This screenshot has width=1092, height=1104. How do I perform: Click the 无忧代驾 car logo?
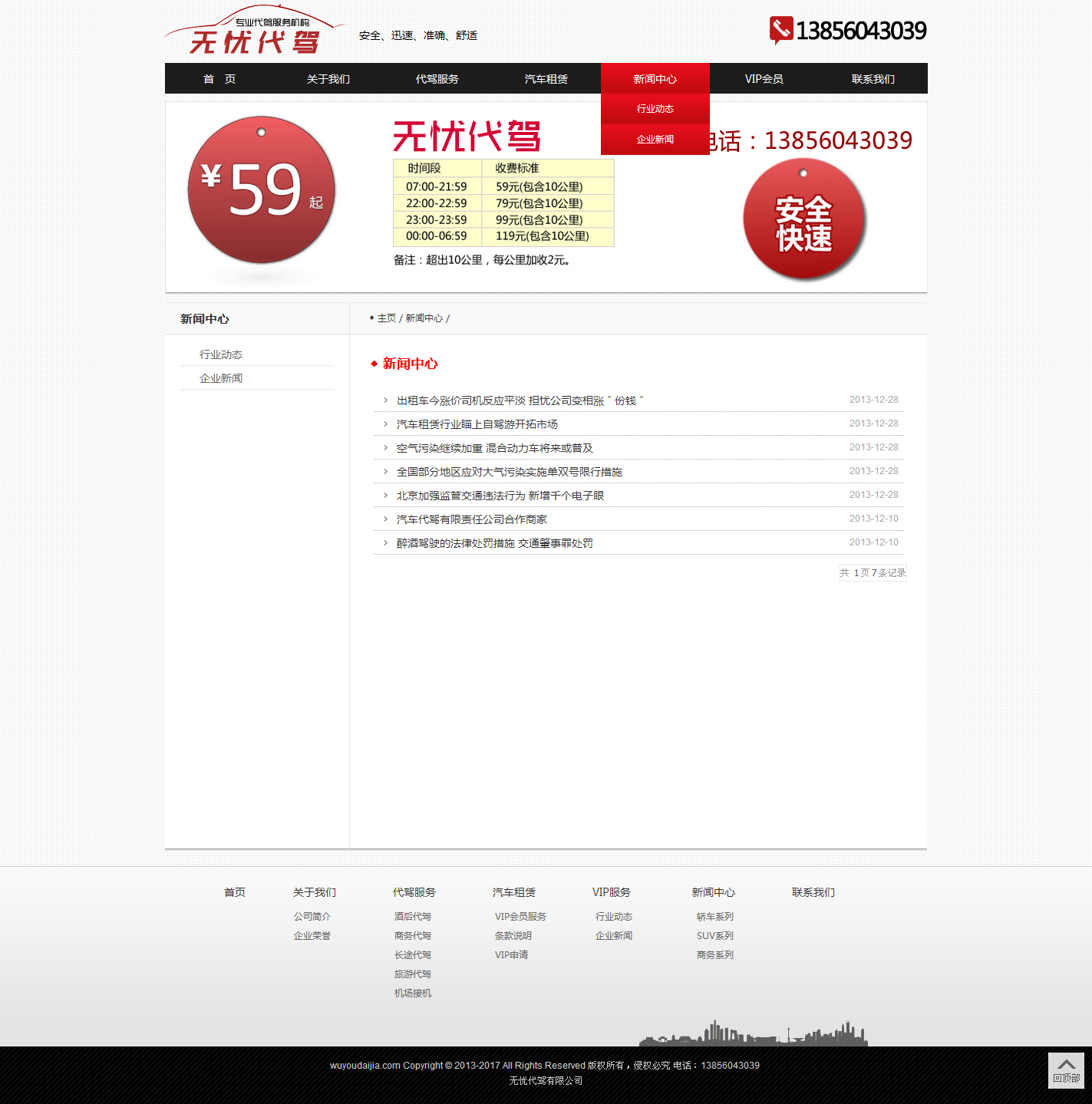[x=253, y=32]
